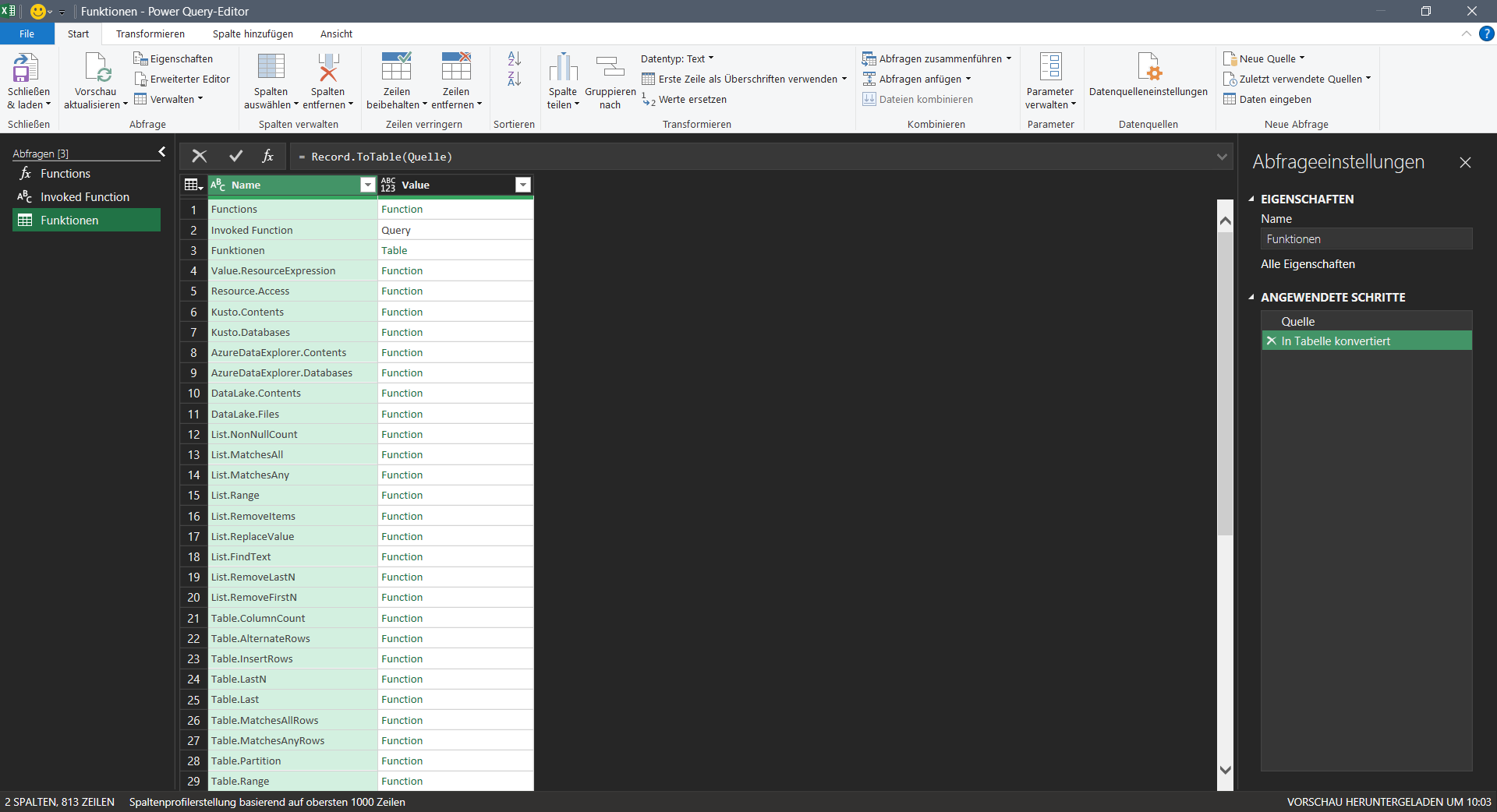Select the Funktionen query in the sidebar
Viewport: 1497px width, 812px height.
86,220
